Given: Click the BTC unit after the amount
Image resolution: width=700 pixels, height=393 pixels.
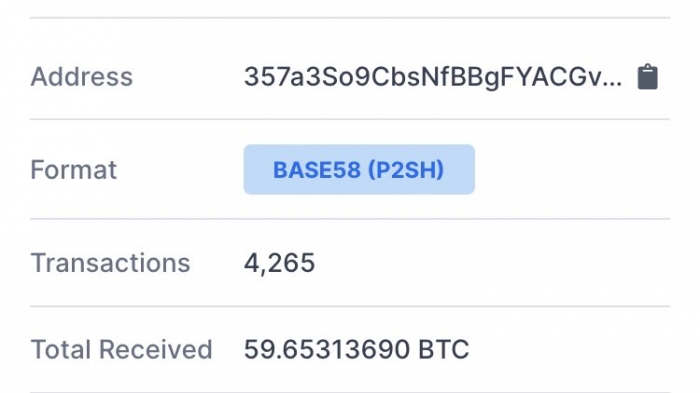Looking at the screenshot, I should [x=444, y=349].
